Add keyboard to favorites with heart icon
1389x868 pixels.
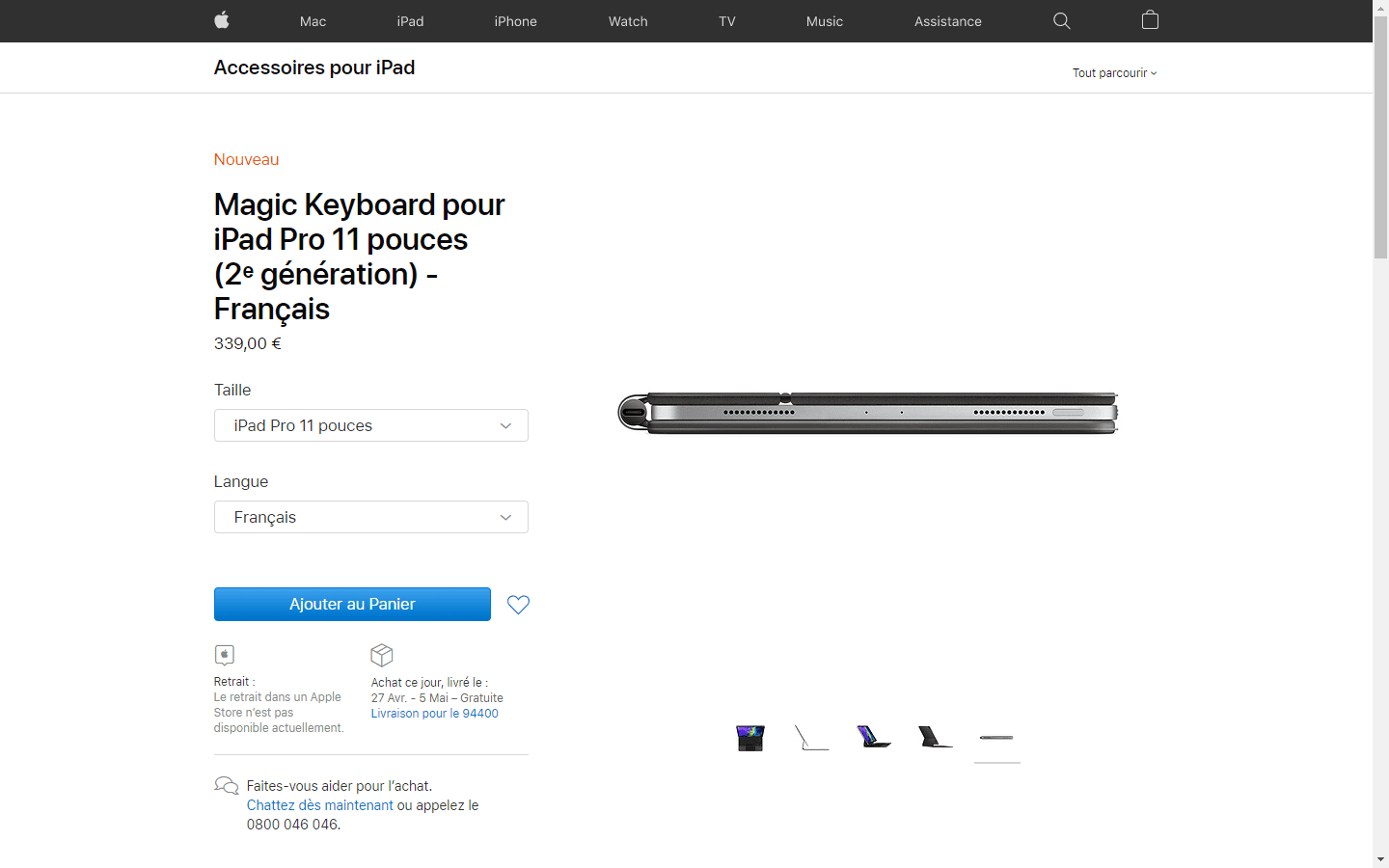point(518,605)
